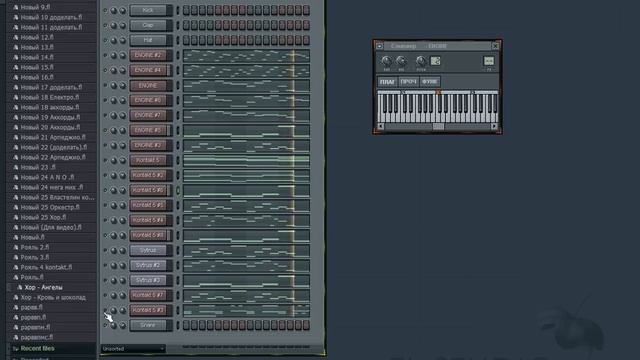Viewport: 640px width, 360px height.
Task: Open the piano roll preview of the Kontakt 5 channel
Action: click(x=246, y=160)
